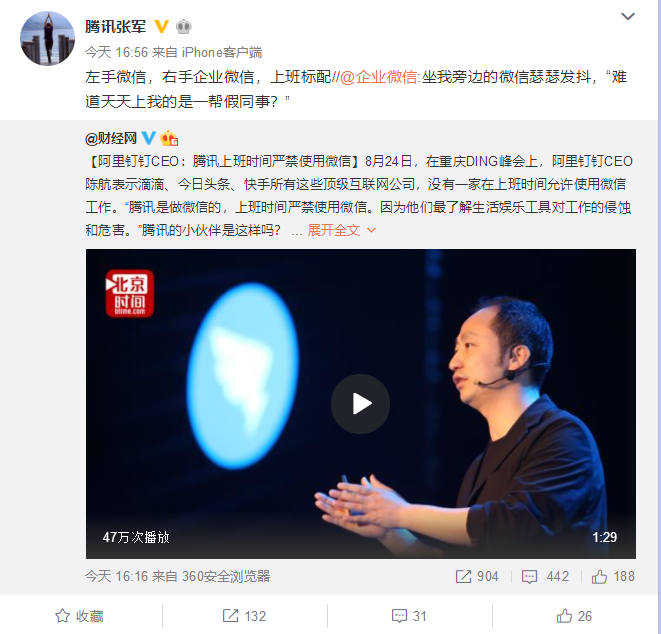Screen dimensions: 661x634
Task: Open the comments tab showing 31
Action: tap(409, 616)
